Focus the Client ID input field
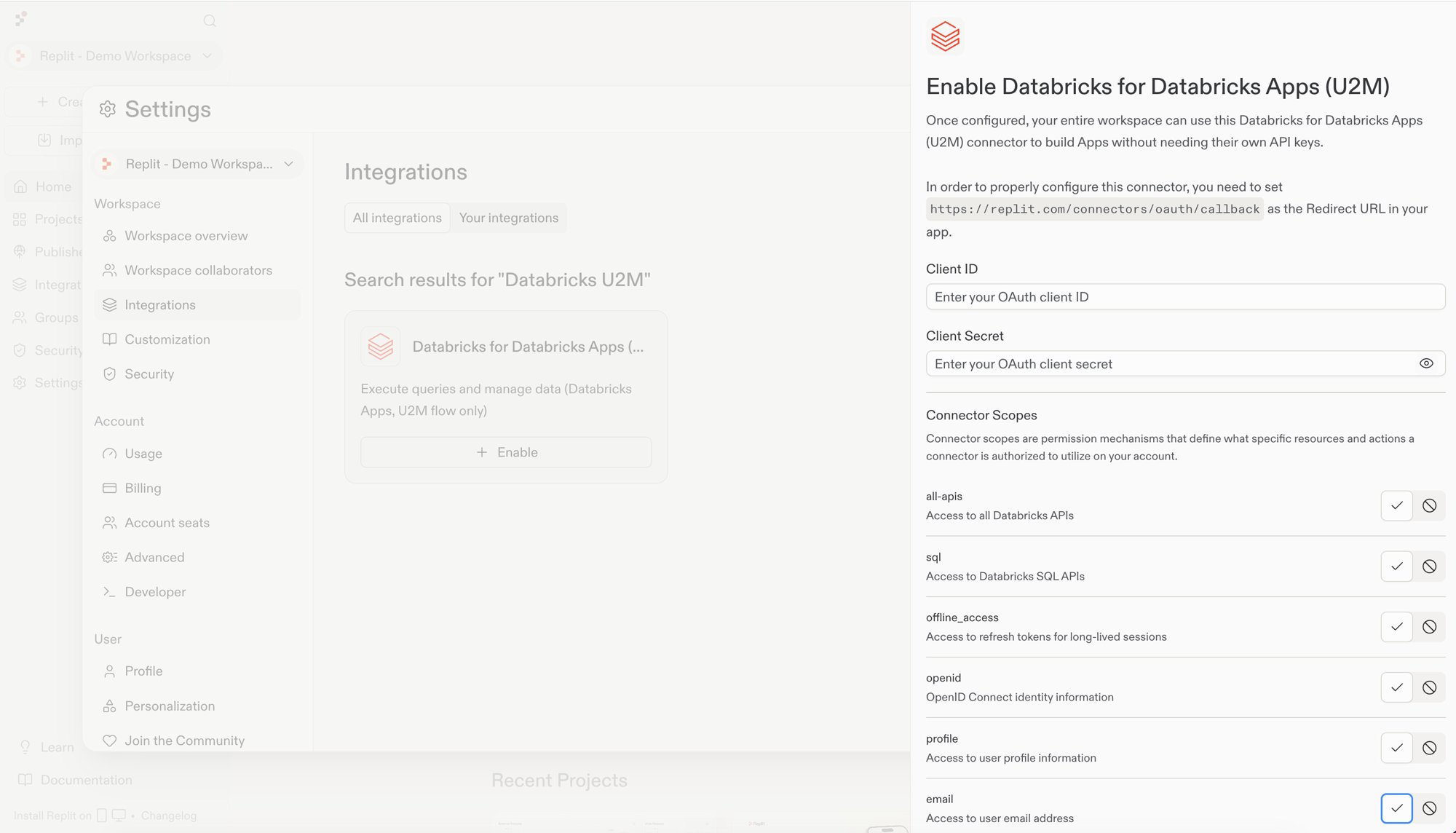The height and width of the screenshot is (833, 1456). (1185, 296)
